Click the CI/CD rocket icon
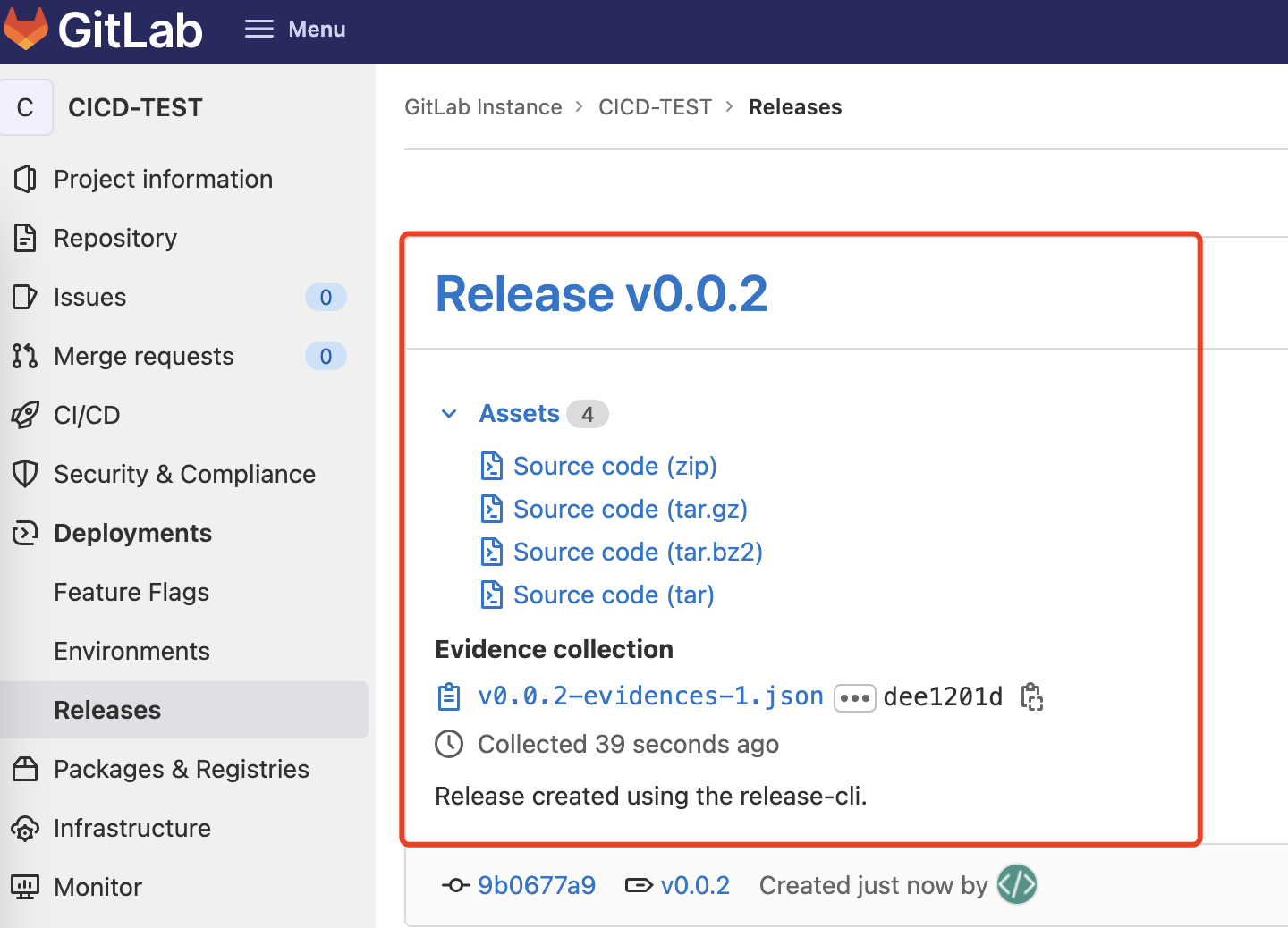Image resolution: width=1288 pixels, height=928 pixels. click(25, 415)
